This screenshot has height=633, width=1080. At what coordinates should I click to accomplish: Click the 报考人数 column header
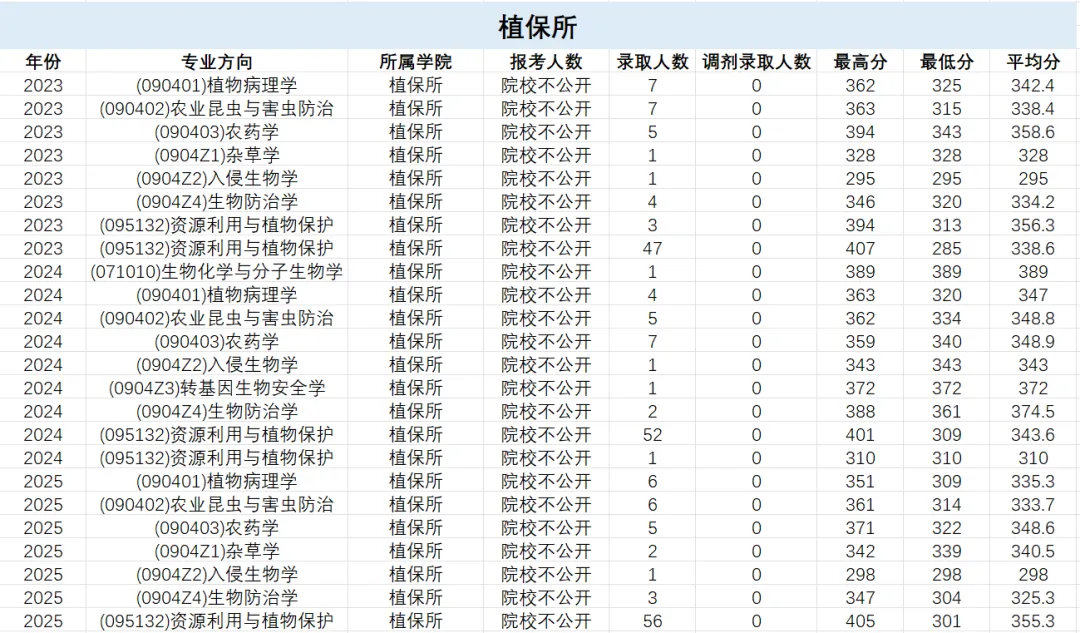pos(546,62)
